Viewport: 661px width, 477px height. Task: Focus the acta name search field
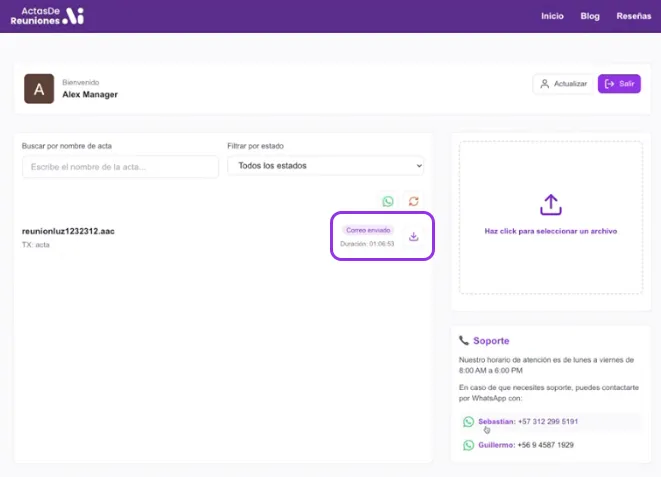coord(120,166)
